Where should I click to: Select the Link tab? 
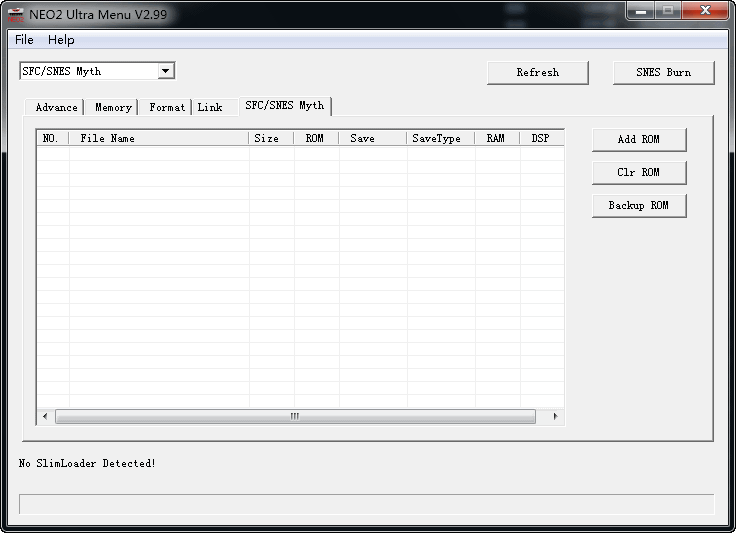click(x=210, y=107)
